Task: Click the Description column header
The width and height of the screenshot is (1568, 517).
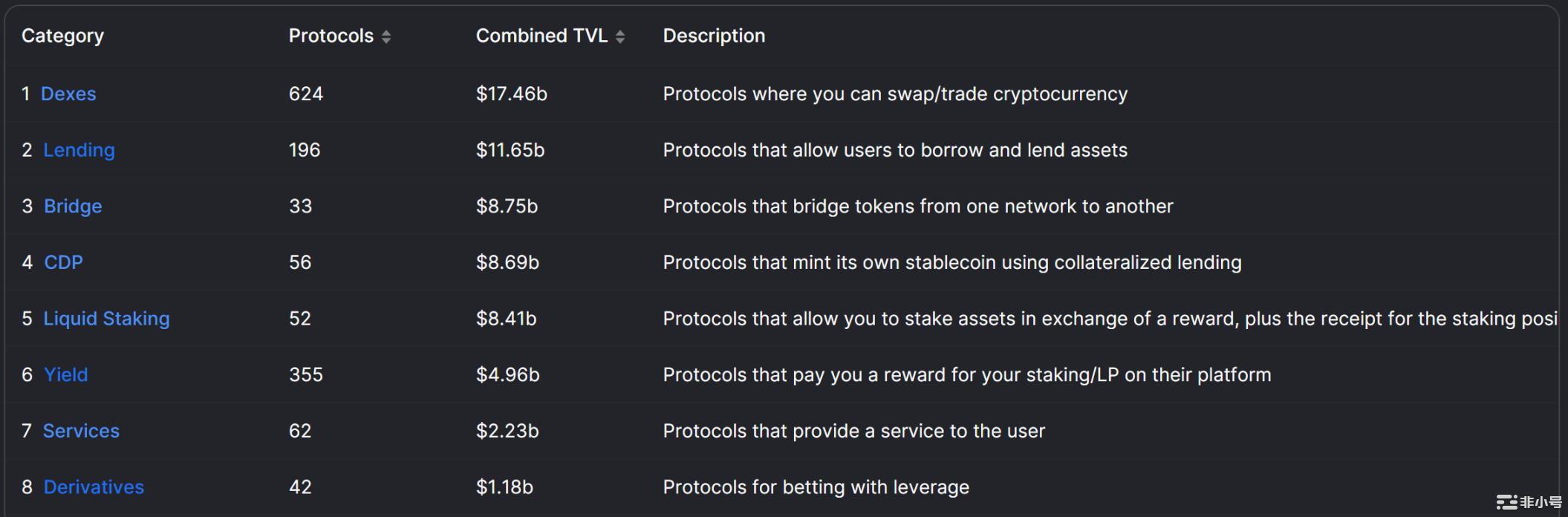Action: [714, 36]
